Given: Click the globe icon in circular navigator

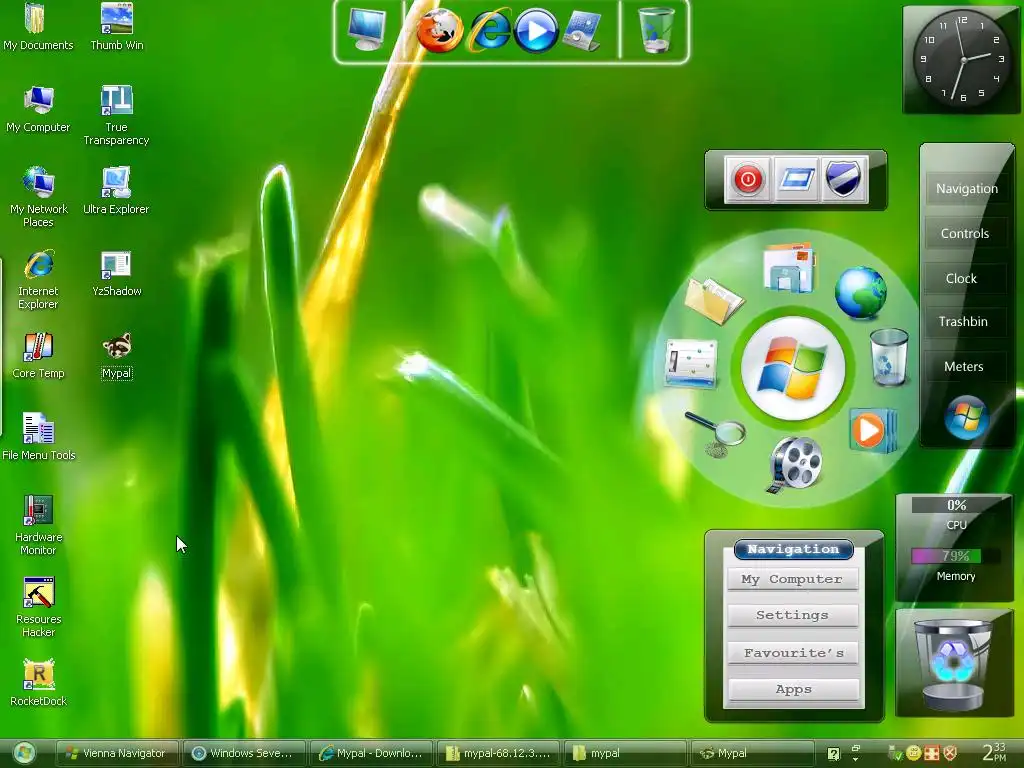Looking at the screenshot, I should coord(861,292).
